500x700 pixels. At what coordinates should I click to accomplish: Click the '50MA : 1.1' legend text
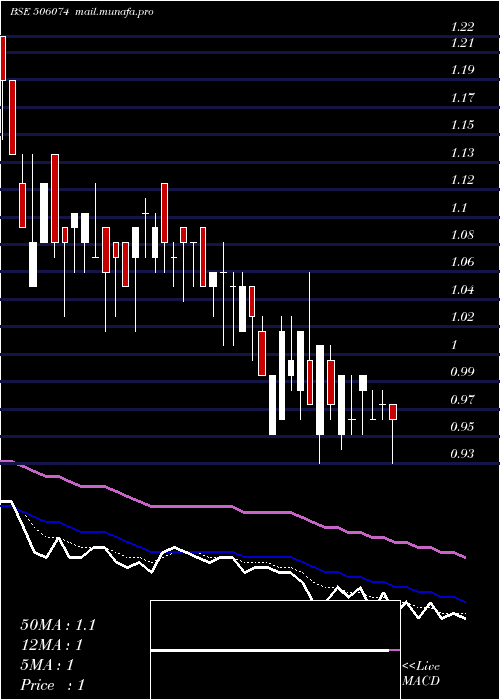point(58,625)
